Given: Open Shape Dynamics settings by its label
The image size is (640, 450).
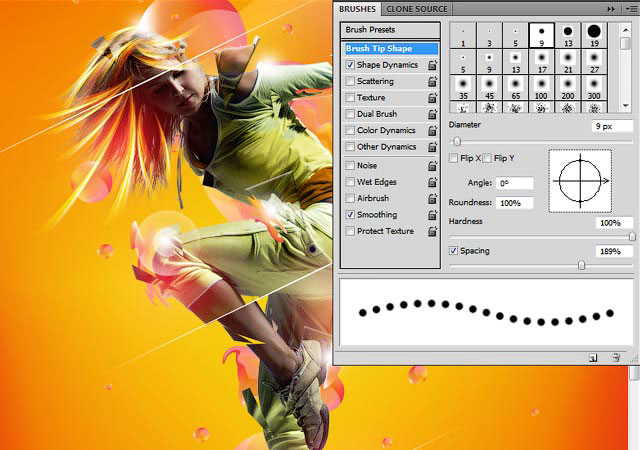Looking at the screenshot, I should [x=387, y=65].
